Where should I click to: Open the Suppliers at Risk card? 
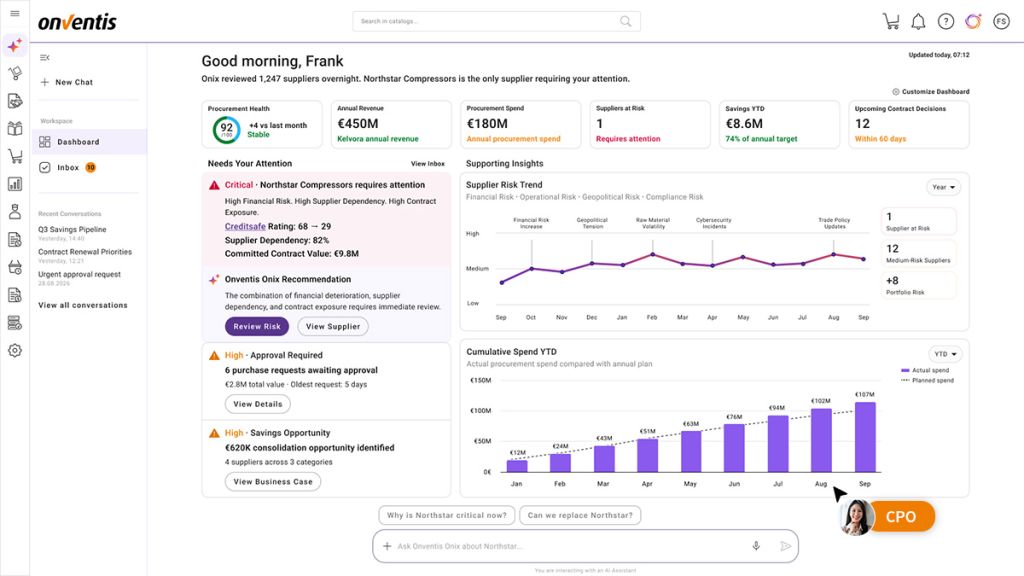[x=650, y=124]
